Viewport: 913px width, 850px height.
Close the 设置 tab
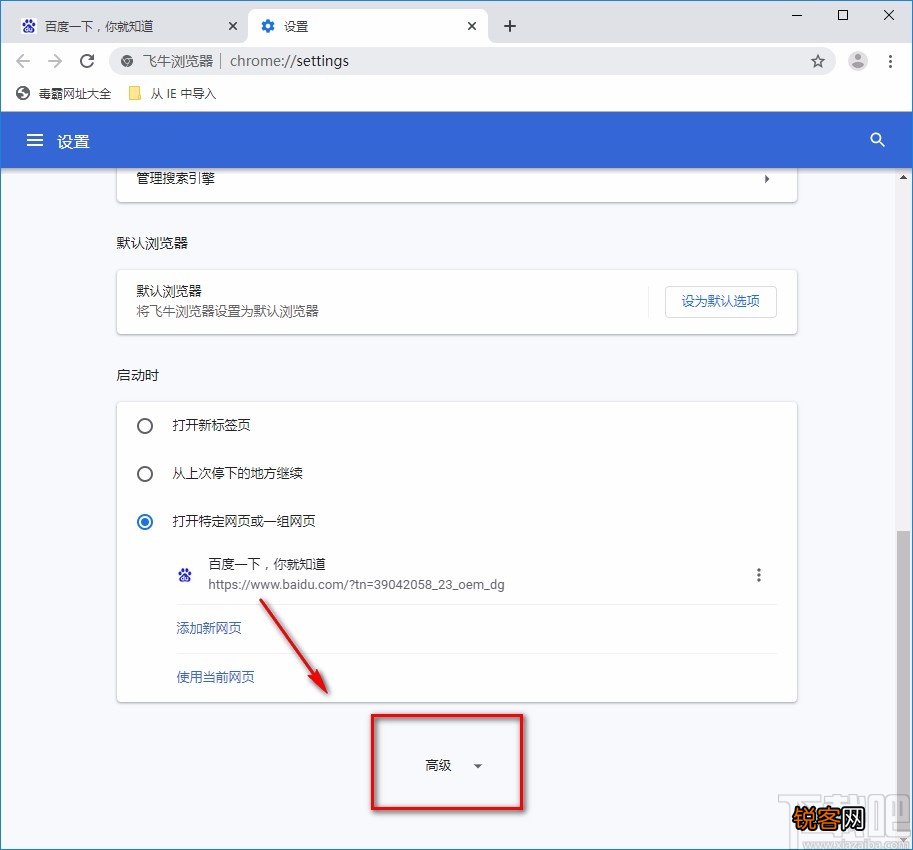pyautogui.click(x=472, y=26)
